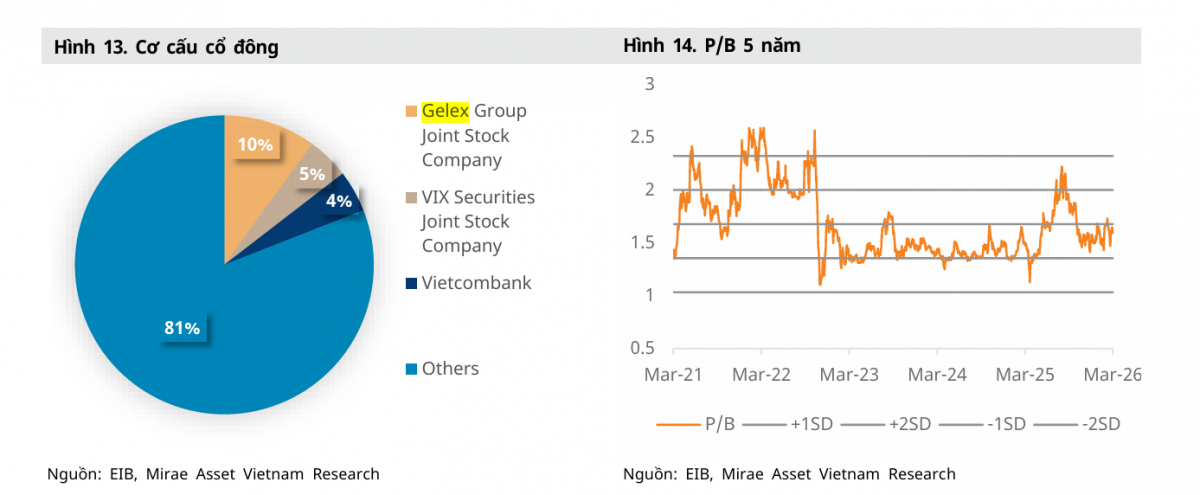This screenshot has height=495, width=1200.
Task: Click the Mar-25 x-axis label
Action: [x=1025, y=375]
